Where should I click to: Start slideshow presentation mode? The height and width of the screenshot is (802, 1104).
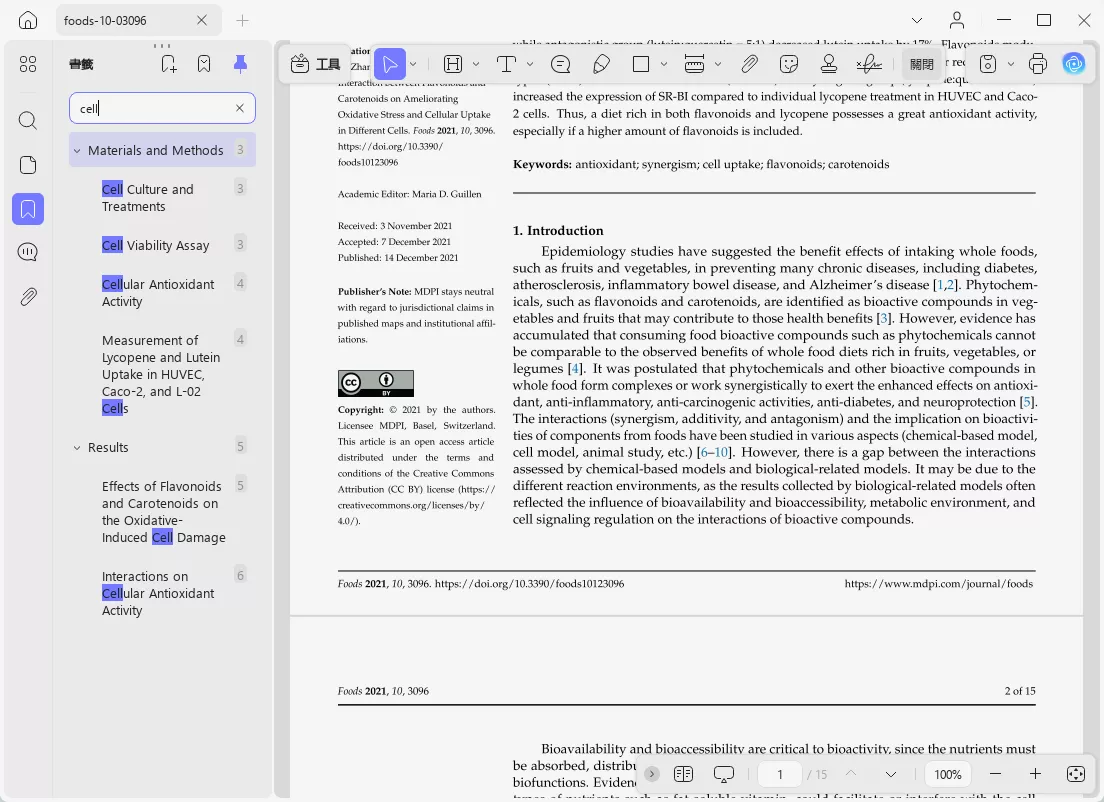724,774
